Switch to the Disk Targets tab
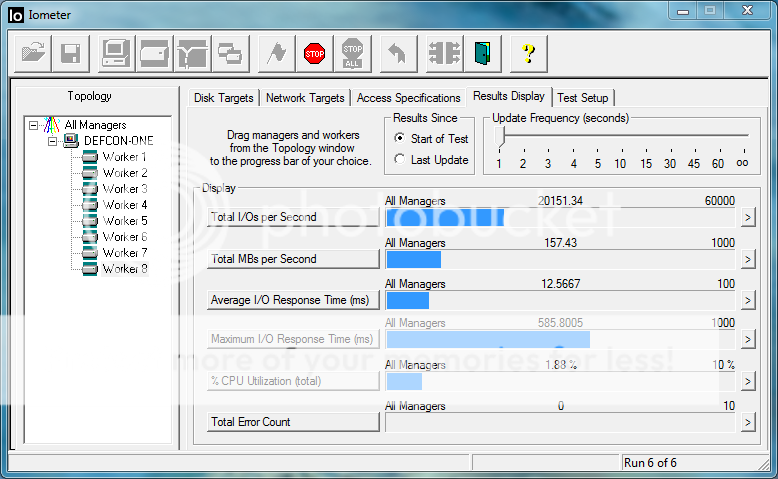 [x=224, y=98]
